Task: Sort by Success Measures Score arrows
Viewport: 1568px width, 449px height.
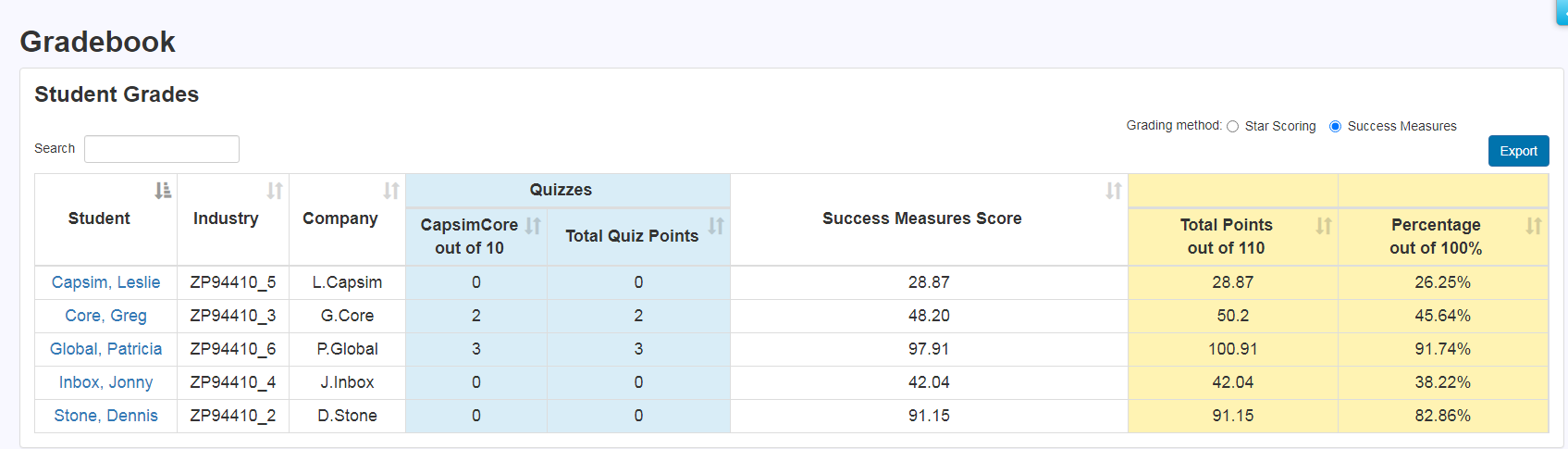Action: (x=1114, y=191)
